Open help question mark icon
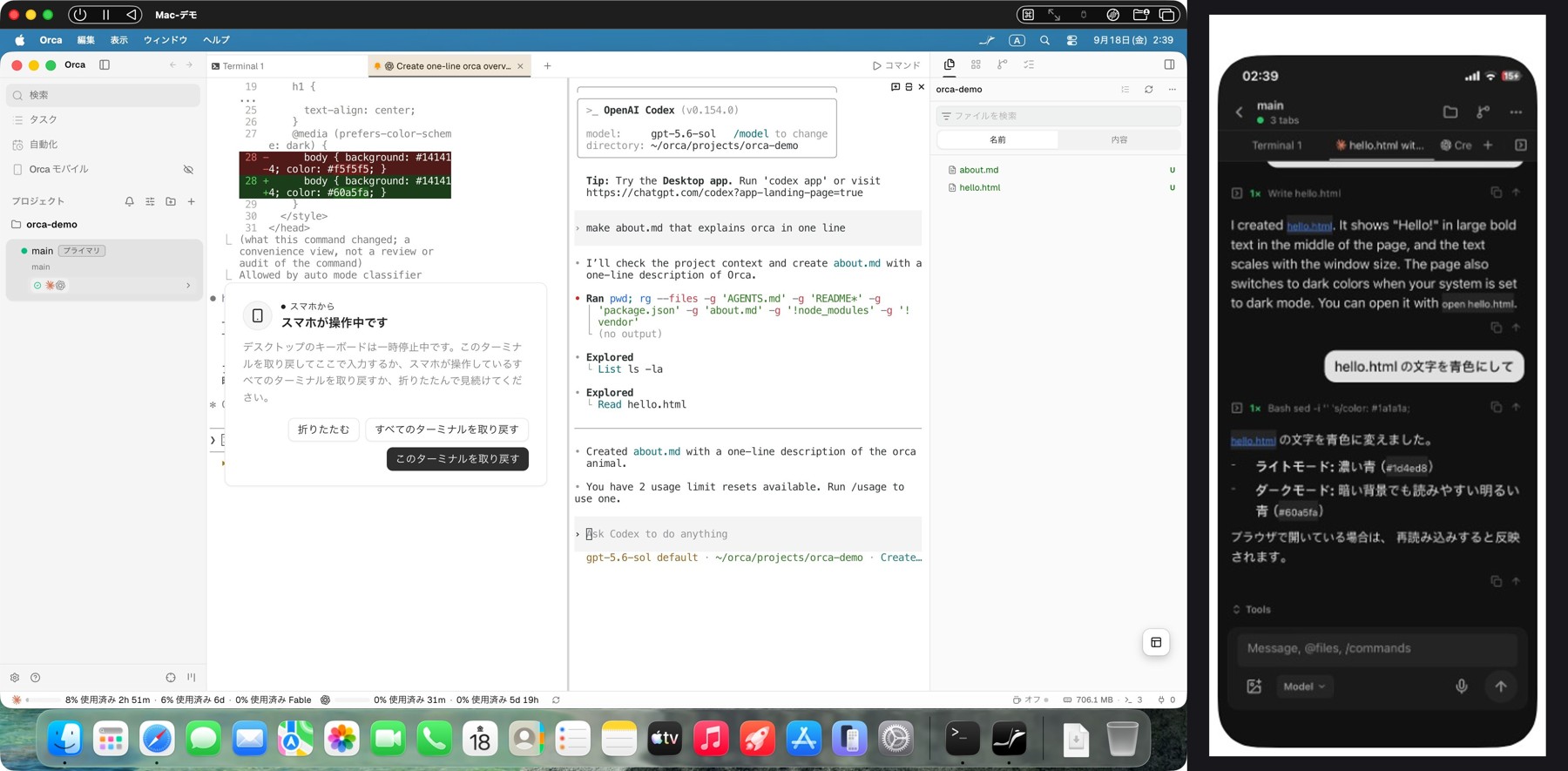This screenshot has height=771, width=1568. (36, 678)
